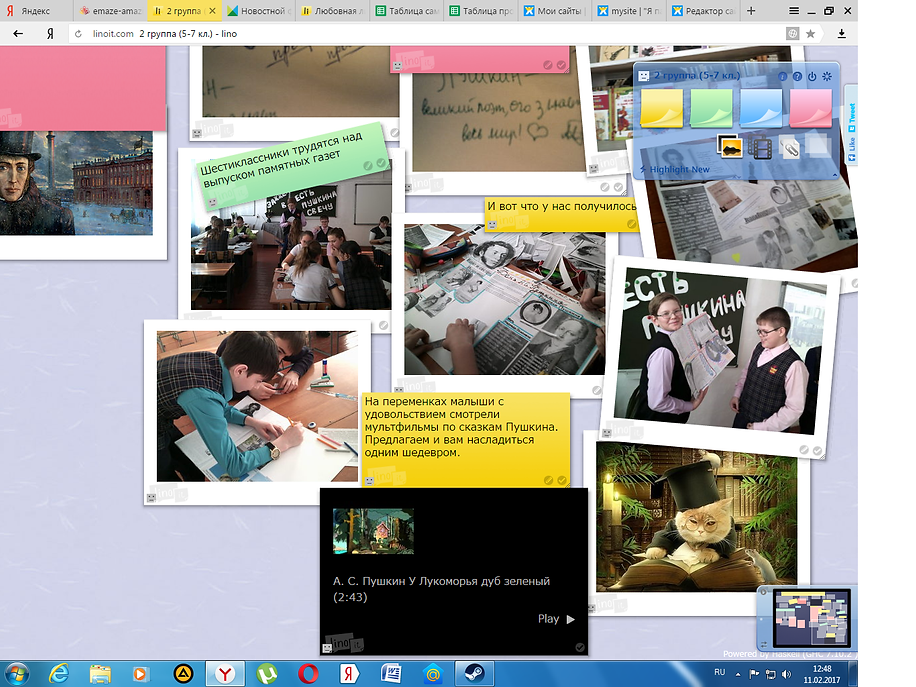Click the power logout icon in palette
The width and height of the screenshot is (916, 687).
[812, 77]
